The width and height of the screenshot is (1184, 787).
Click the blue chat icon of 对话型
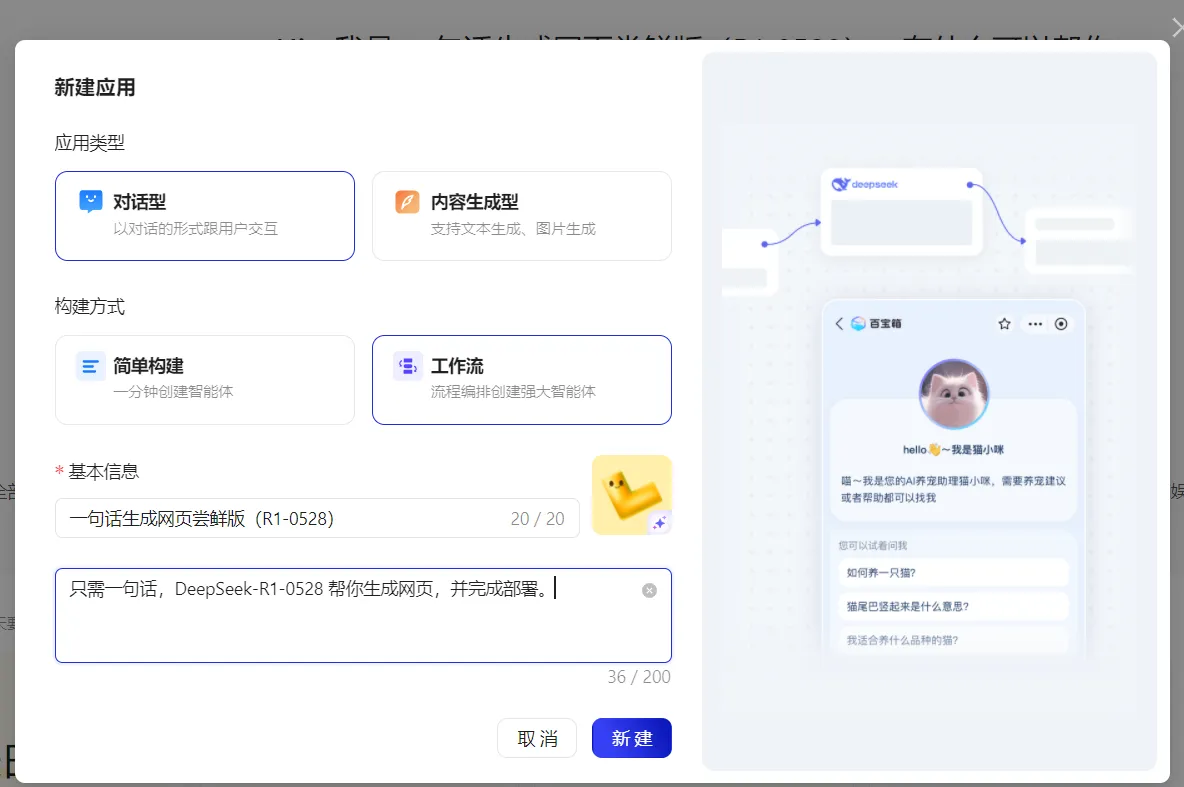(x=91, y=202)
